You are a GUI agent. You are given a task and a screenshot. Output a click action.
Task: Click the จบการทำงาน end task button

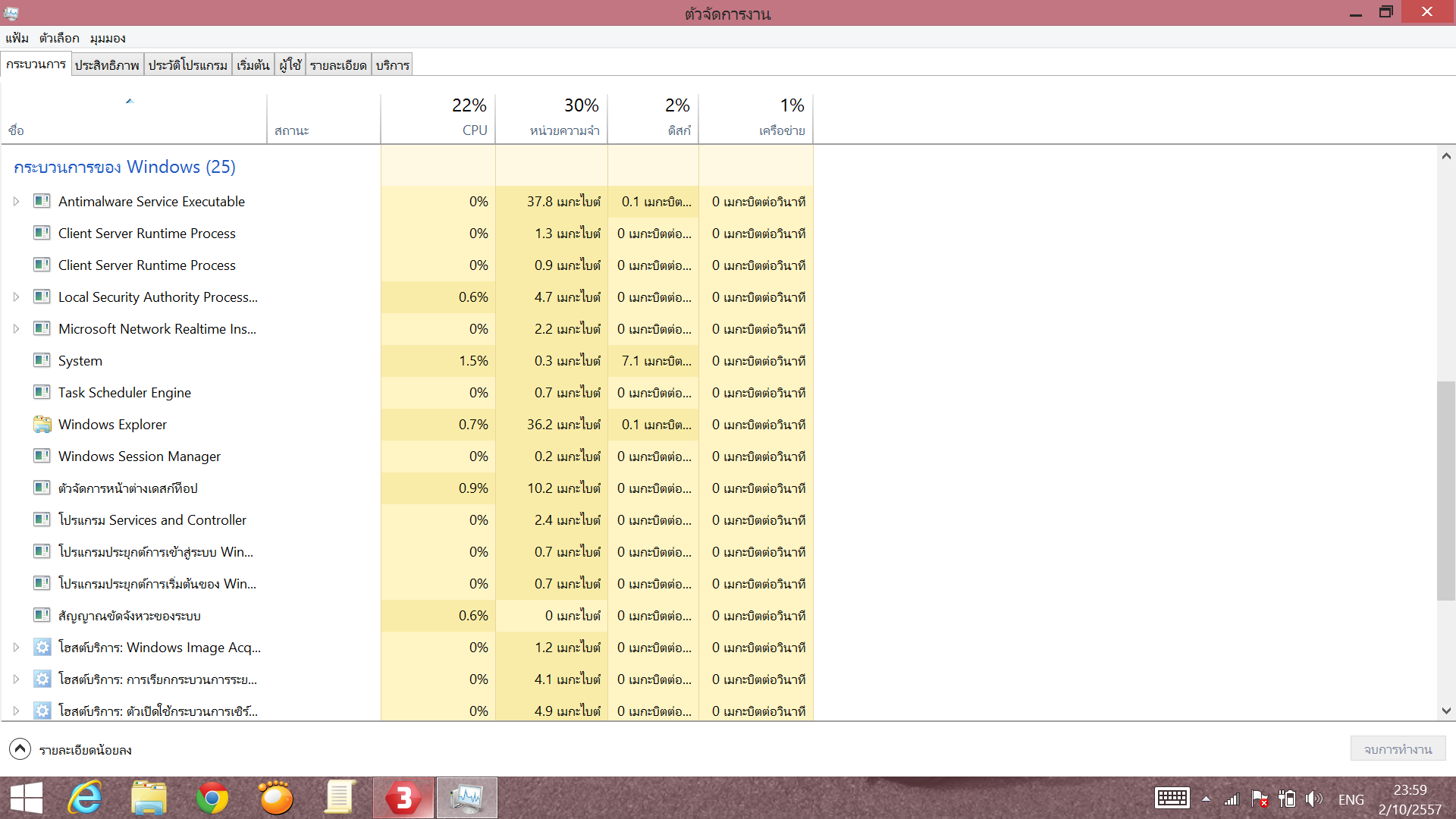tap(1398, 749)
